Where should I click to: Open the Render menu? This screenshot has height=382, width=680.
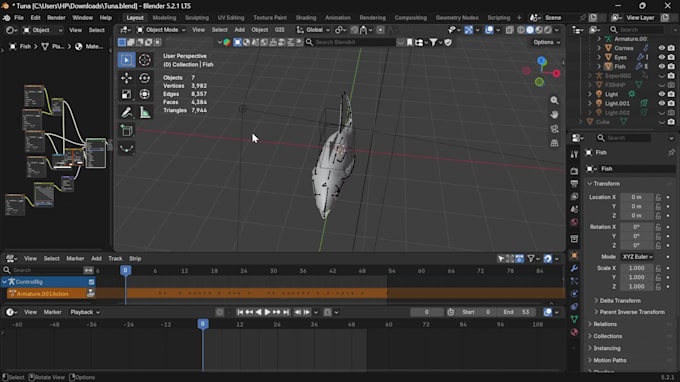(56, 18)
